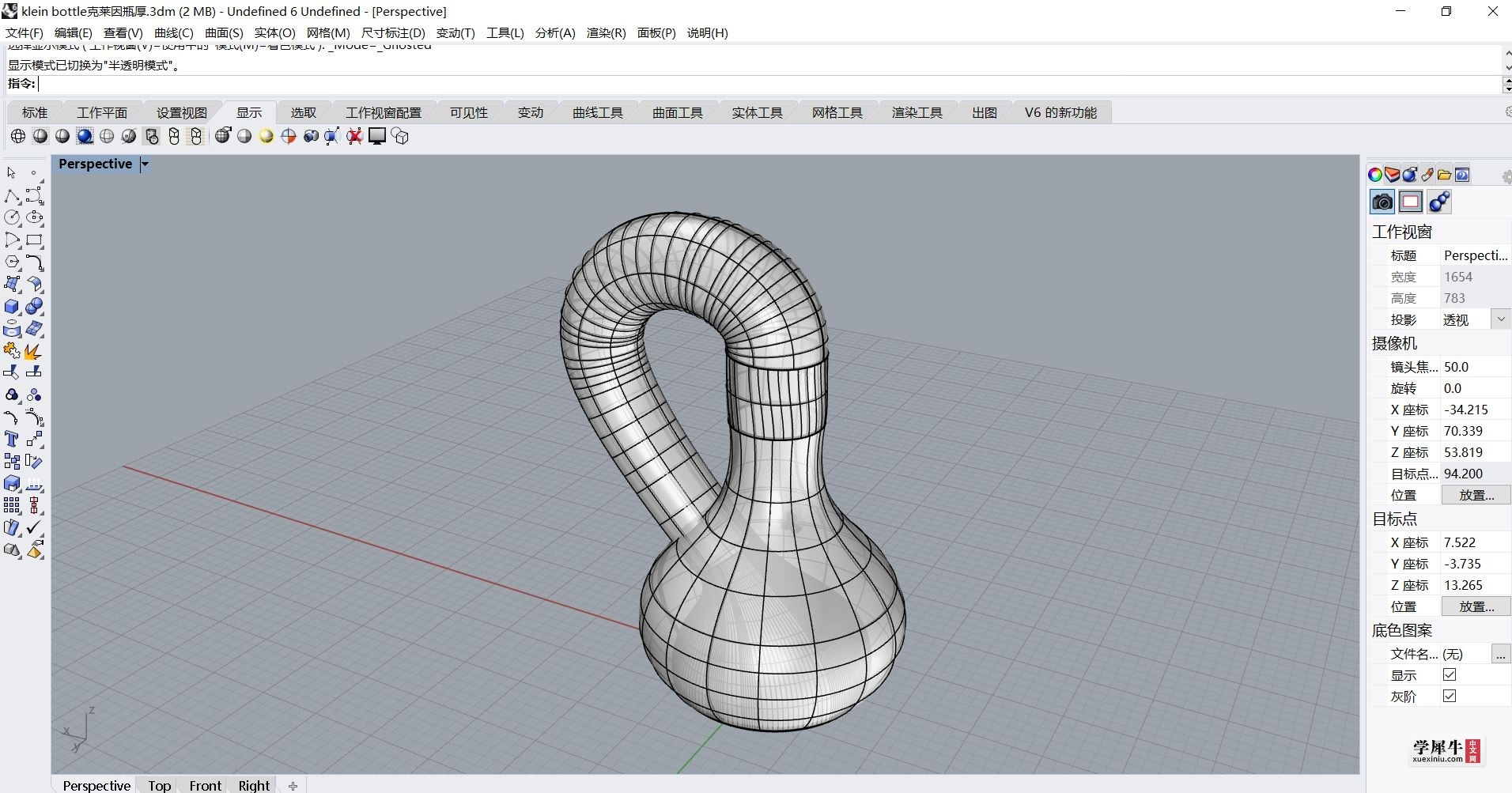1512x793 pixels.
Task: Edit the camera X 座标 value -34.215
Action: click(x=1475, y=410)
